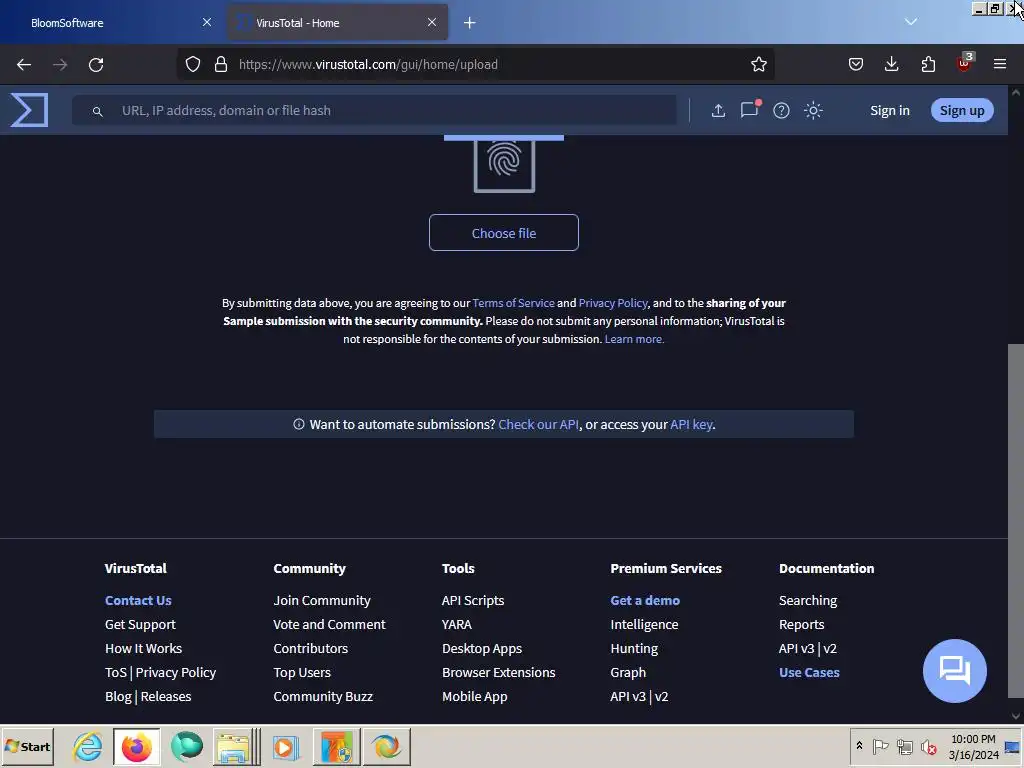Screen dimensions: 1024x768
Task: Click the site security padlock icon
Action: click(221, 64)
